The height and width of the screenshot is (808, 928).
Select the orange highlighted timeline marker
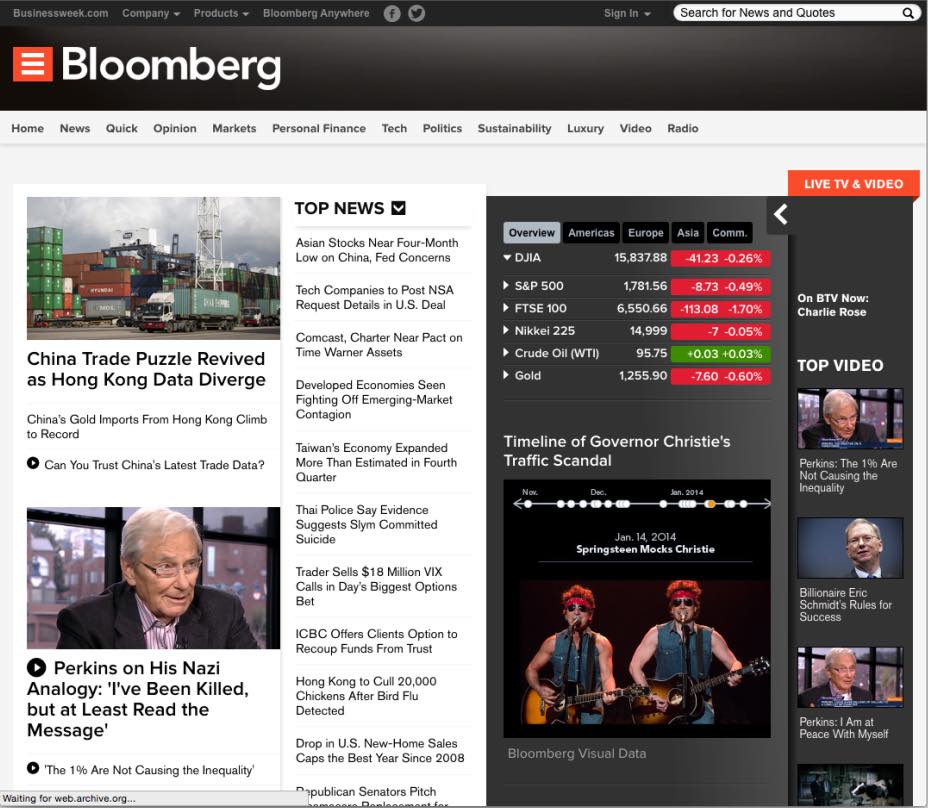coord(710,504)
